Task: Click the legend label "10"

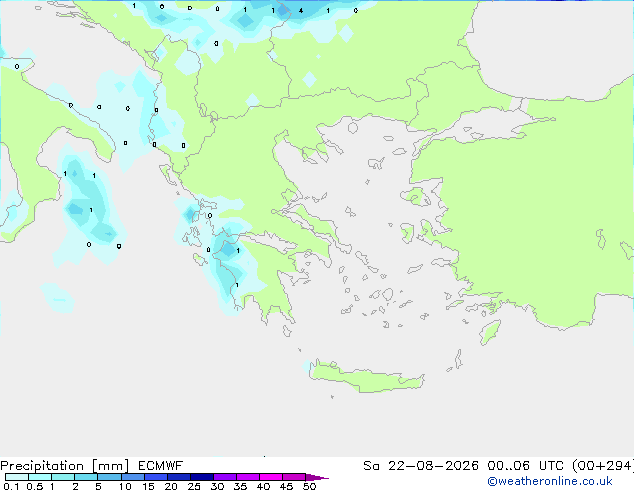Action: 125,486
